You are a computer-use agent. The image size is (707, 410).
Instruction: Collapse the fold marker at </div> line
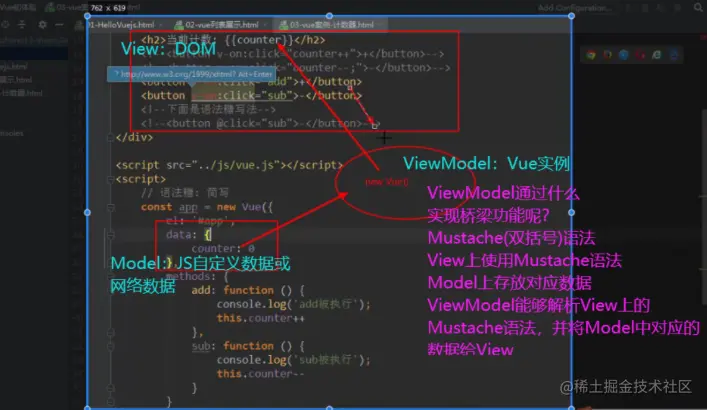point(110,137)
